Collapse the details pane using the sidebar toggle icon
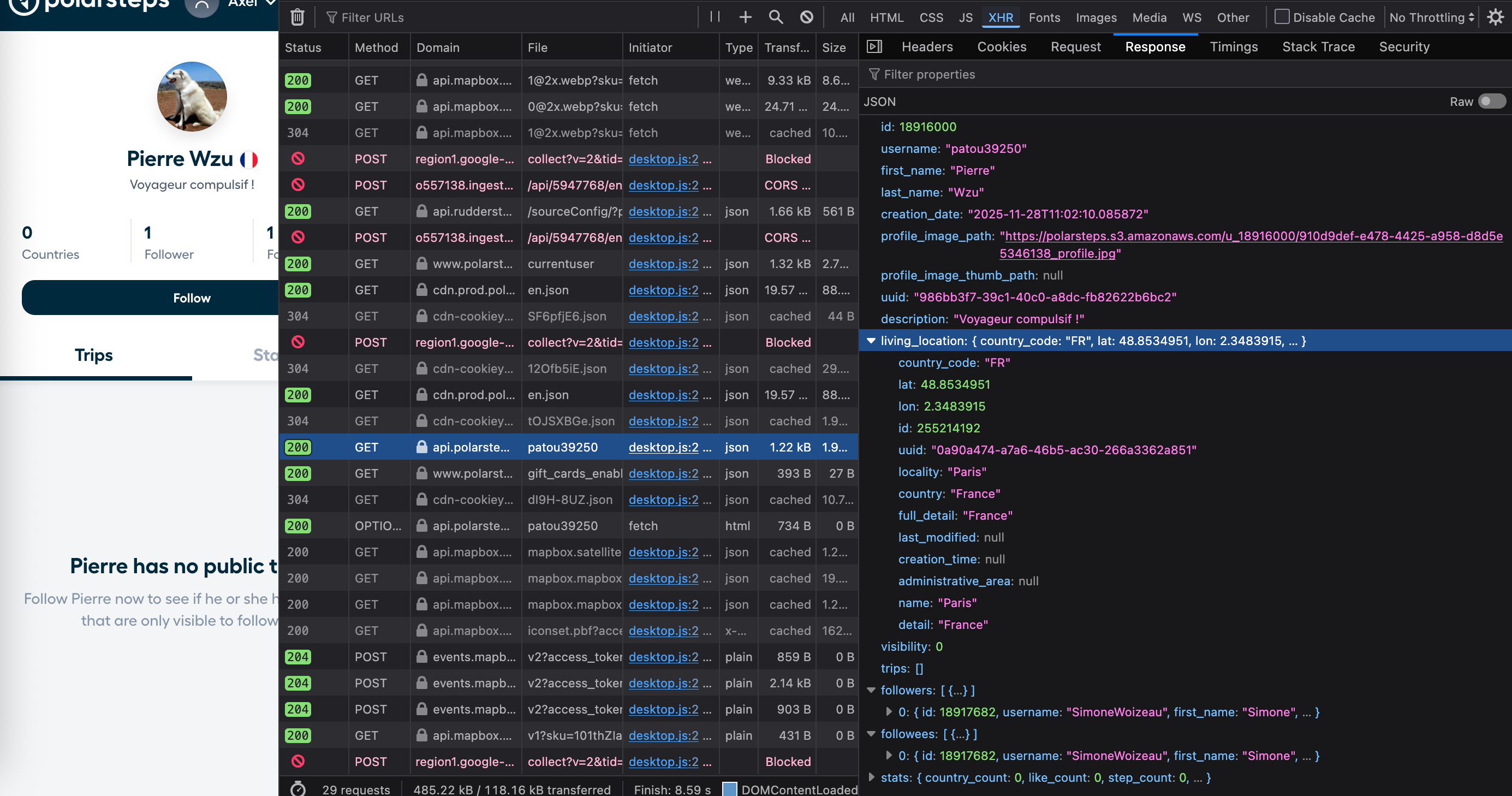 [874, 47]
